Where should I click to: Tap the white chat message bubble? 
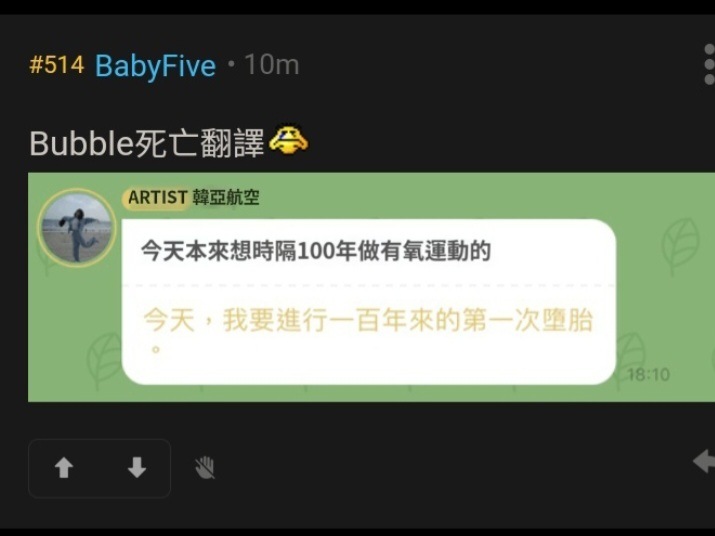(x=369, y=302)
